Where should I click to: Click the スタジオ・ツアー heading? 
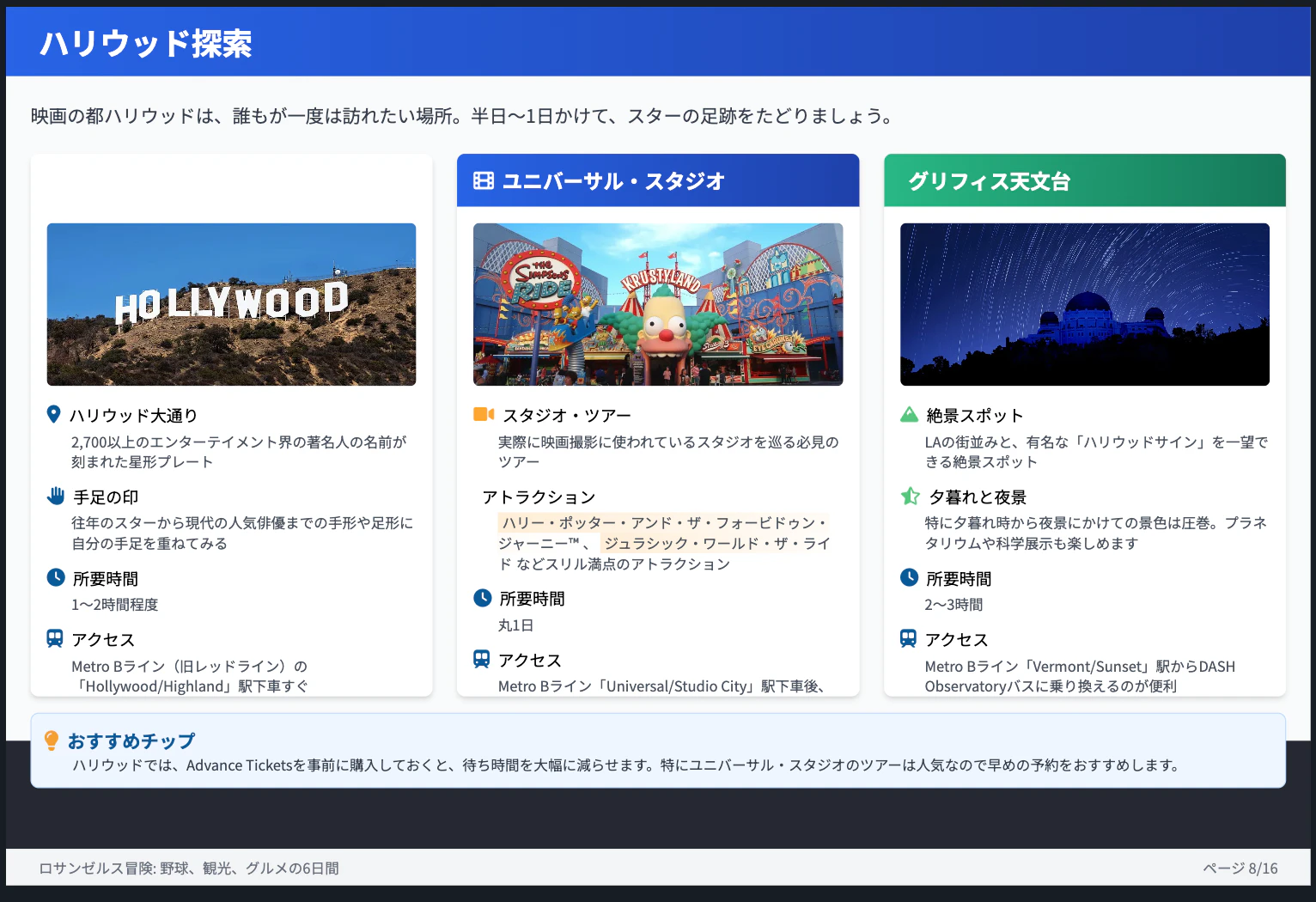(x=567, y=416)
